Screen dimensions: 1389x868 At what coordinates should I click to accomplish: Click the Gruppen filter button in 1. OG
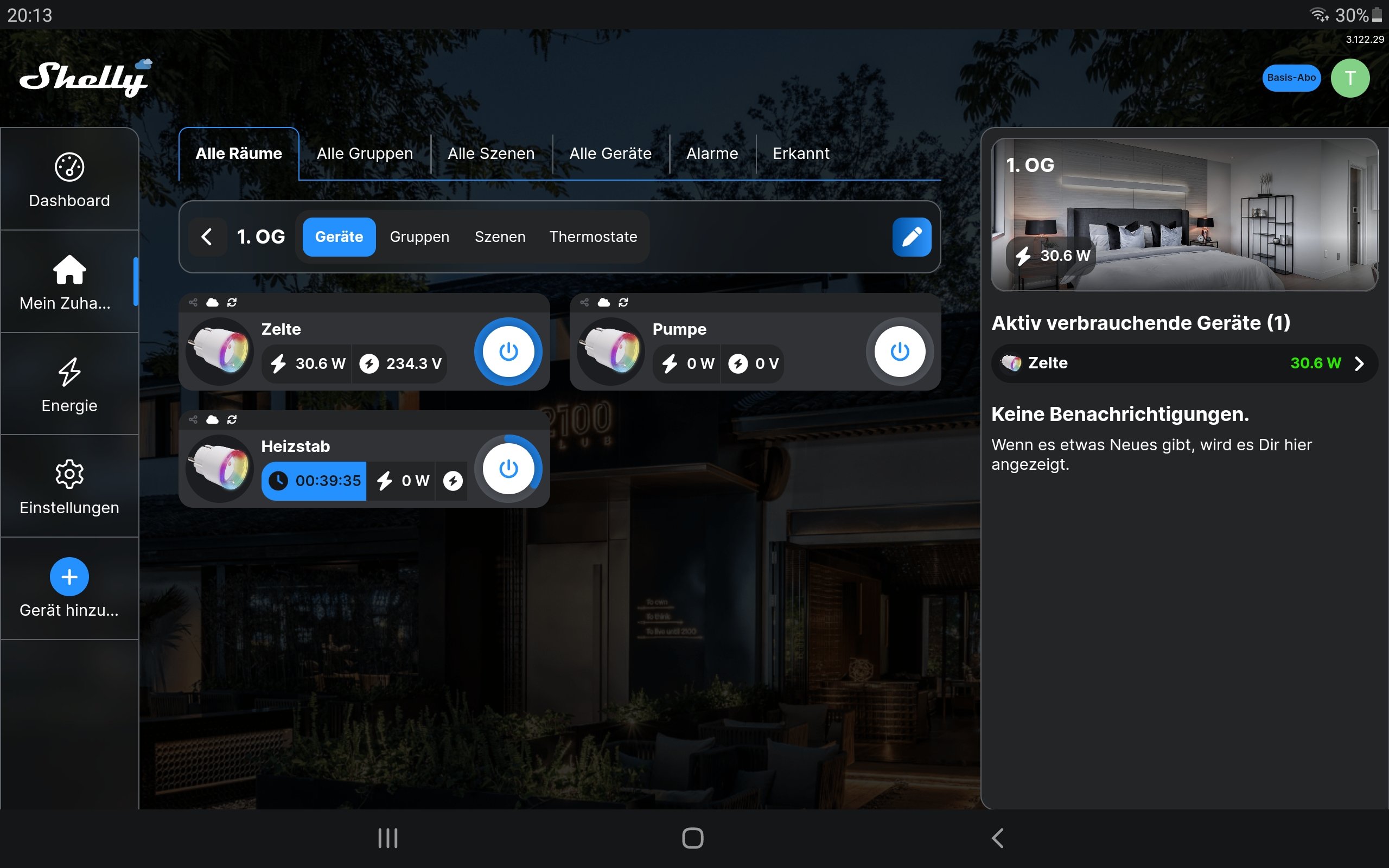click(x=419, y=237)
